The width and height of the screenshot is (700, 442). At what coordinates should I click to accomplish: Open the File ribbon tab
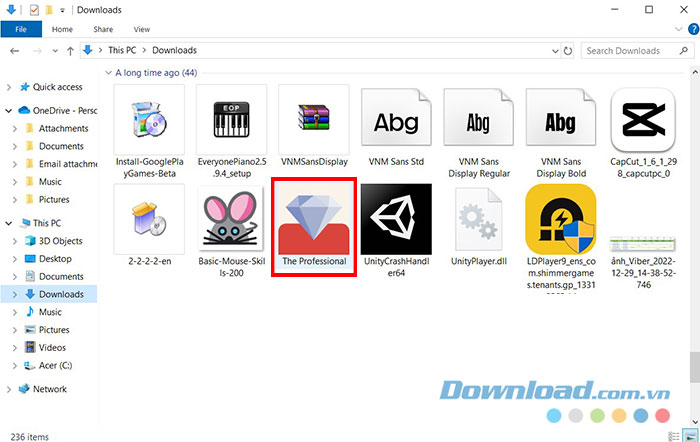tap(20, 30)
